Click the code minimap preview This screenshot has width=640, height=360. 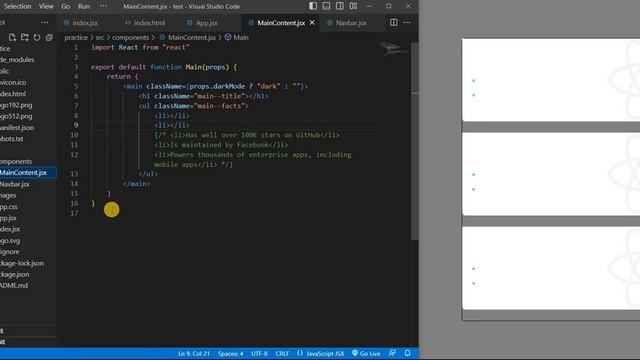point(393,49)
